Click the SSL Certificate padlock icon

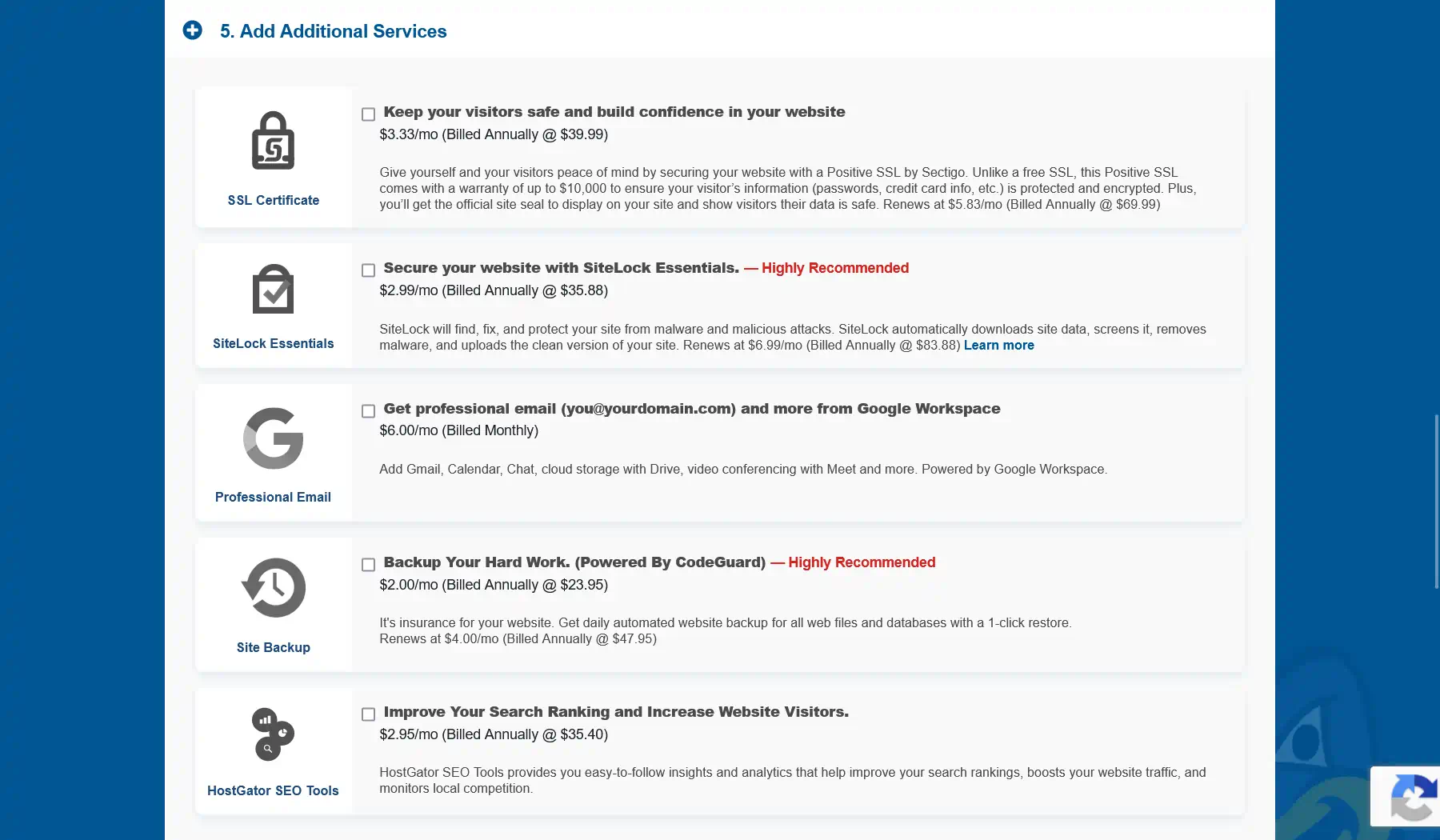pyautogui.click(x=273, y=140)
